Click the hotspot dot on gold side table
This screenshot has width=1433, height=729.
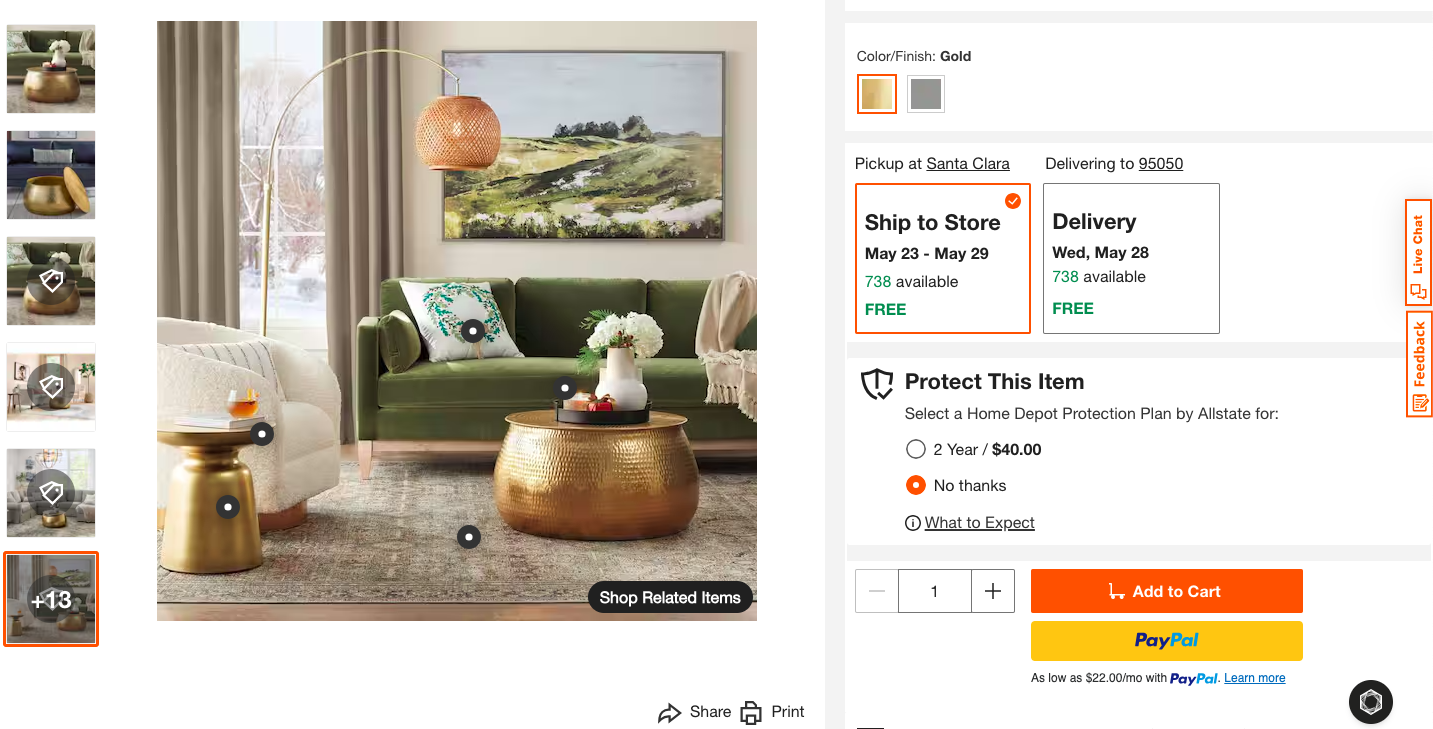pos(228,507)
